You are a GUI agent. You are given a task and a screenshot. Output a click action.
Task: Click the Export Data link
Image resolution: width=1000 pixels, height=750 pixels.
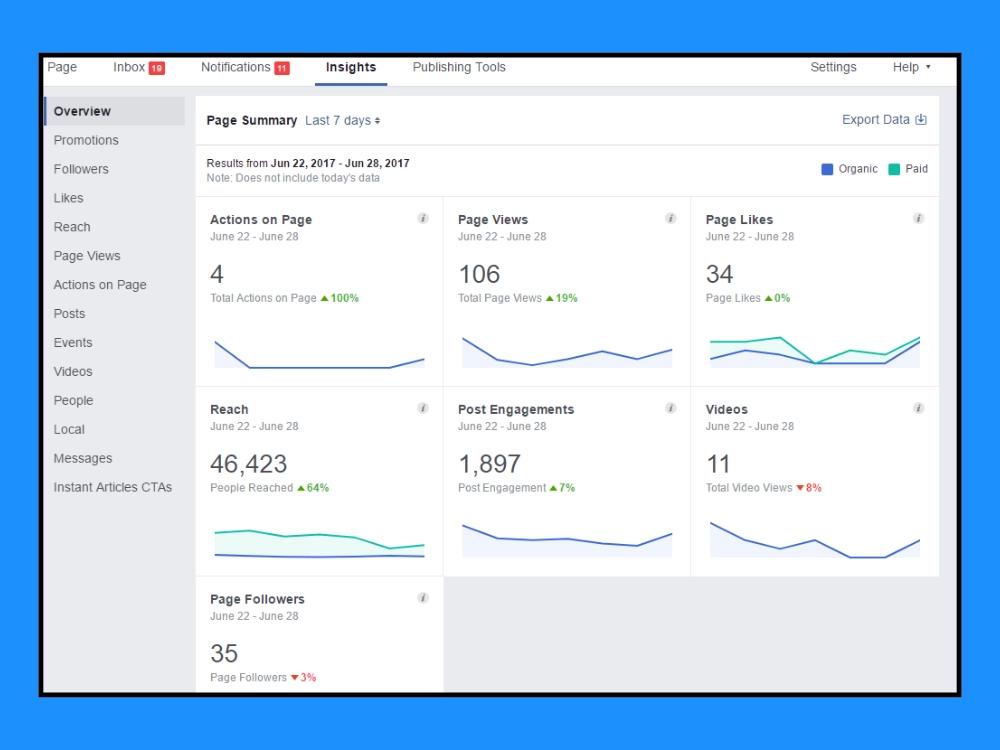point(876,120)
